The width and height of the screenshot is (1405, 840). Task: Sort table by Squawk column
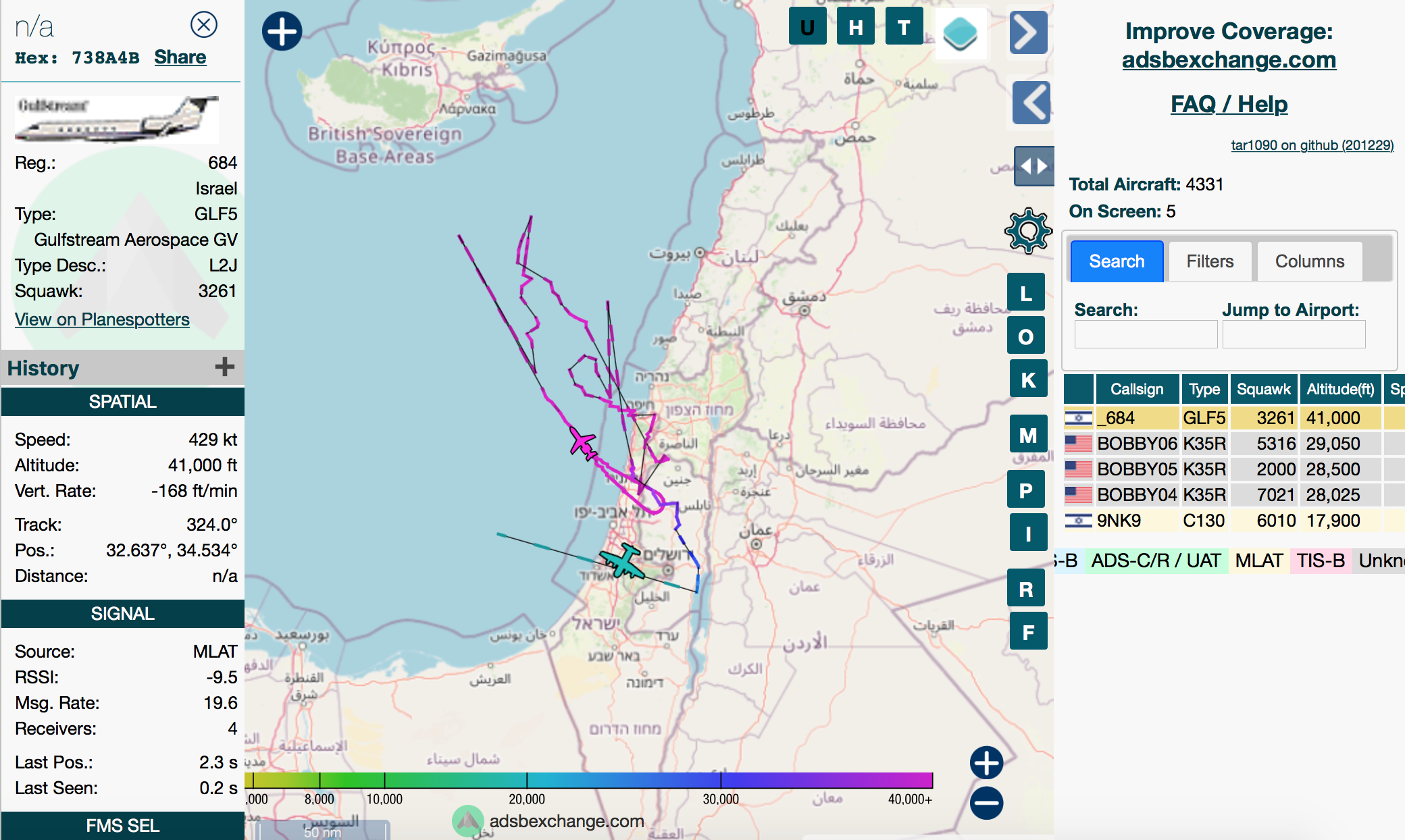(x=1264, y=389)
